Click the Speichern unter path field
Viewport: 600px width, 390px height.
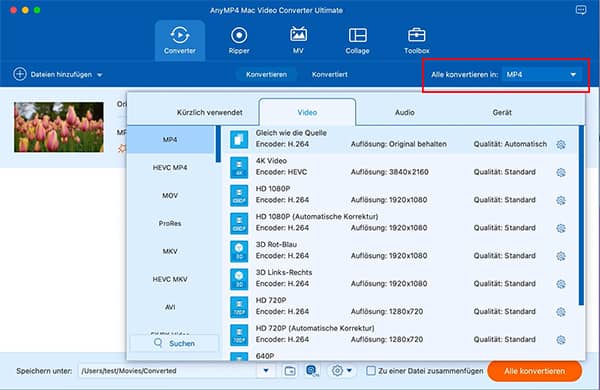168,371
